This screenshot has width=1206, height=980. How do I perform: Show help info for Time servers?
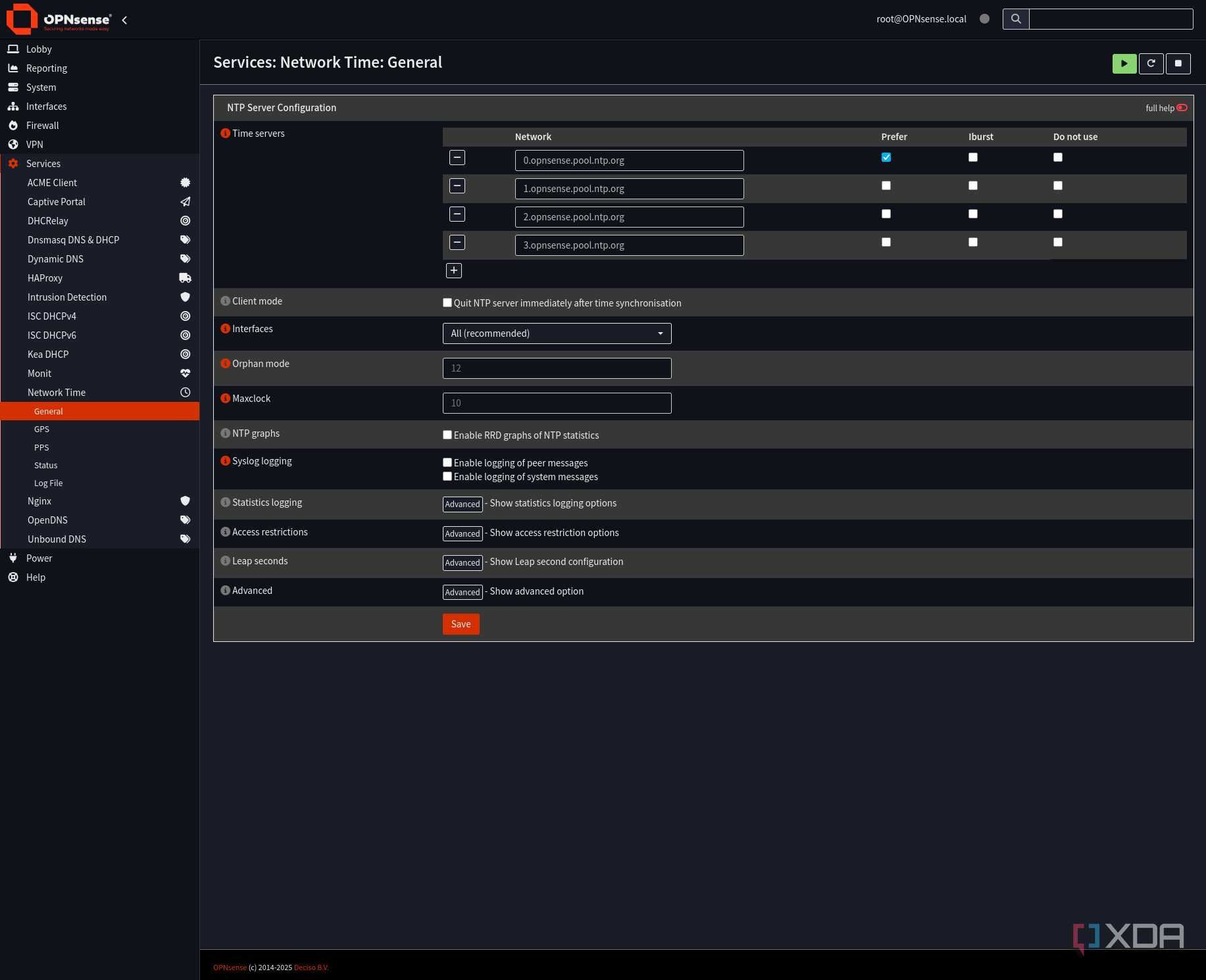point(225,134)
